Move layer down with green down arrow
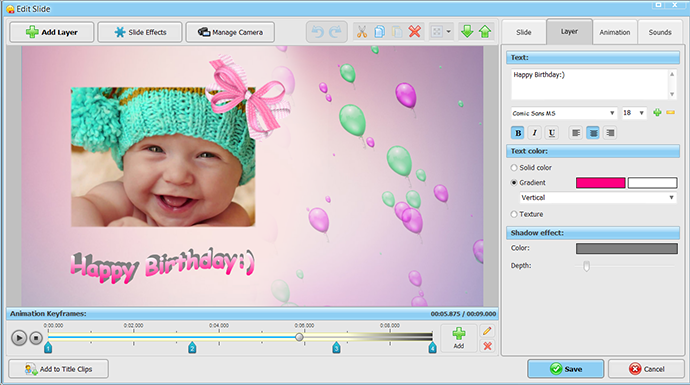 tap(467, 32)
